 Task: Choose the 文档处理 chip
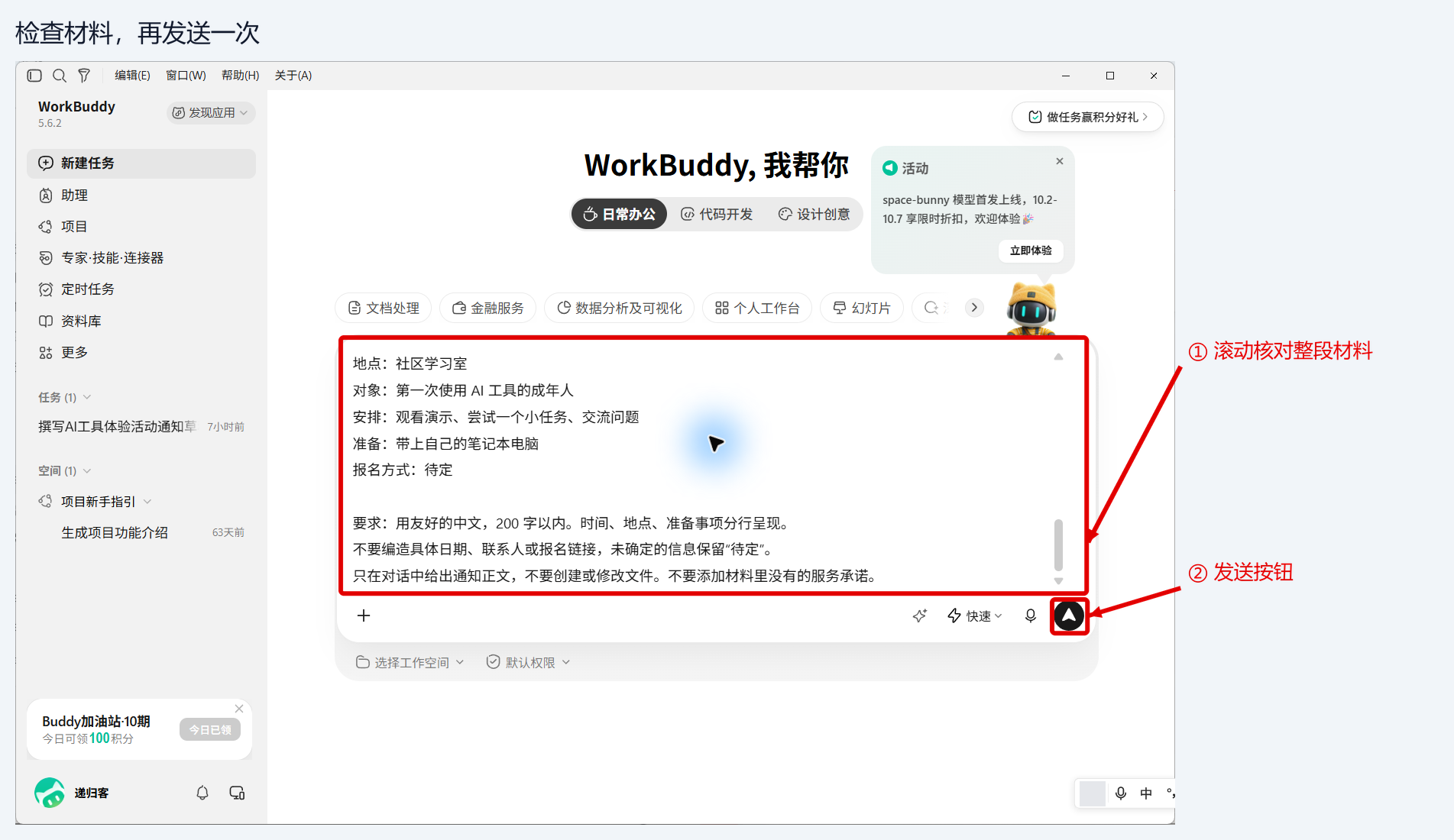[384, 308]
